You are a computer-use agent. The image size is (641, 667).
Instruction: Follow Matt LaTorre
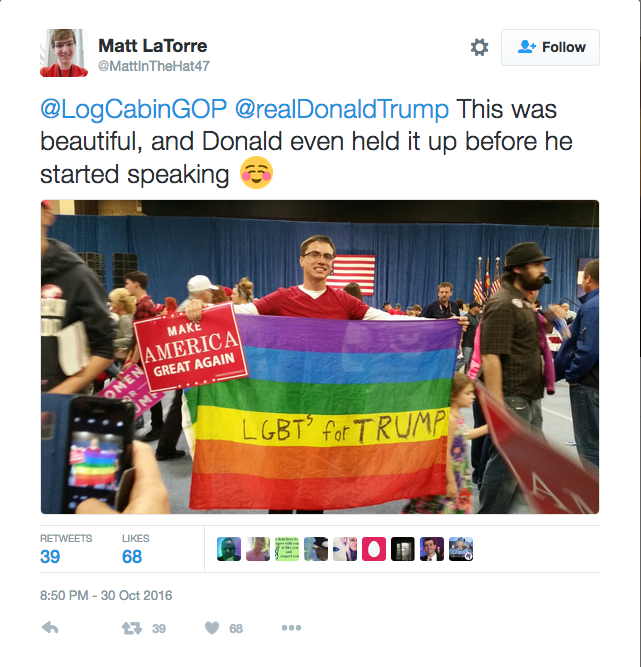[550, 47]
